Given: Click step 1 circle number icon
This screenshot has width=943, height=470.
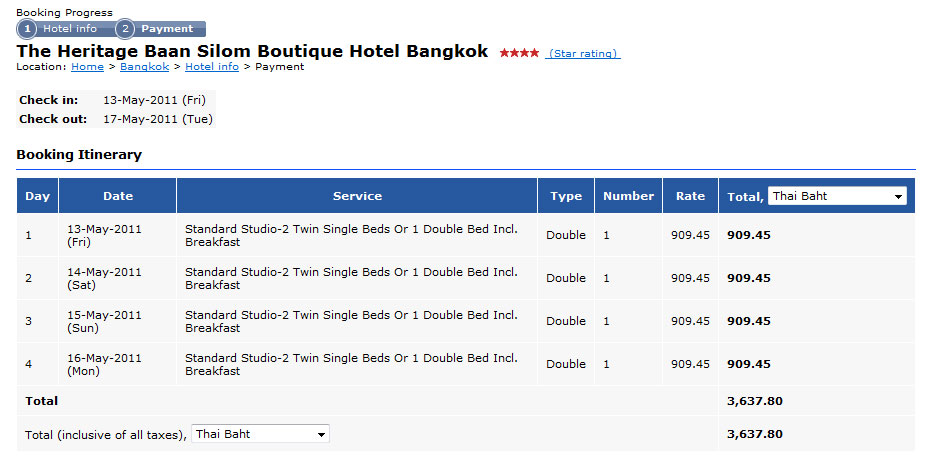Looking at the screenshot, I should click(27, 29).
